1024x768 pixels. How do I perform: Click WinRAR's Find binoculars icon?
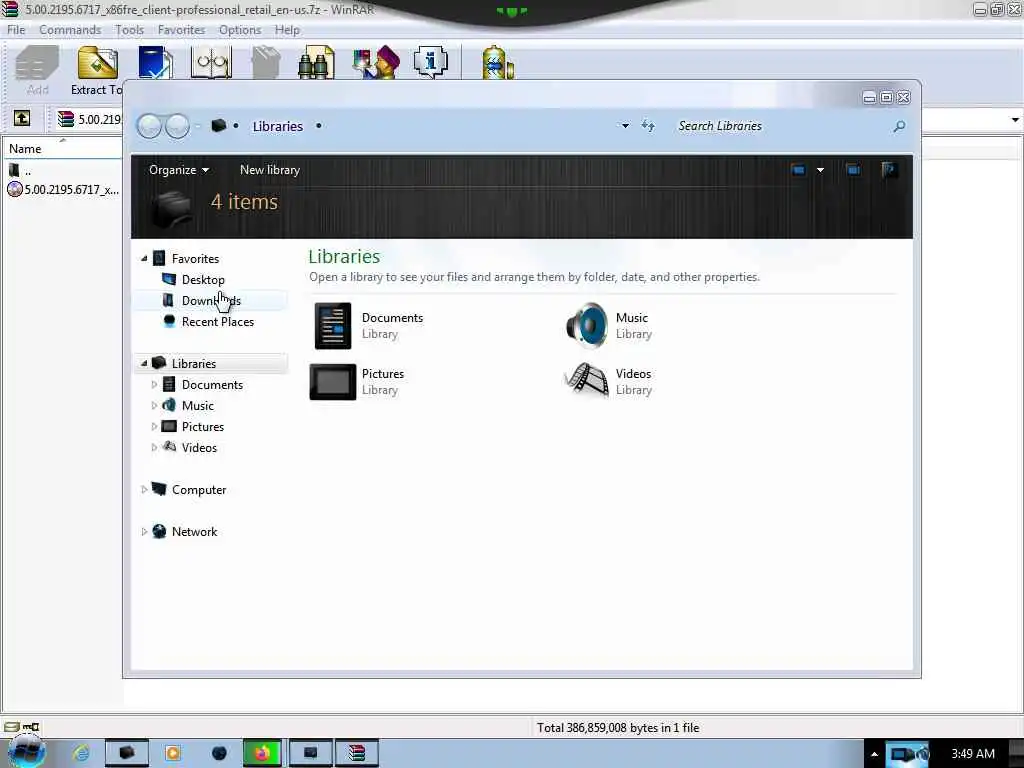pyautogui.click(x=316, y=63)
